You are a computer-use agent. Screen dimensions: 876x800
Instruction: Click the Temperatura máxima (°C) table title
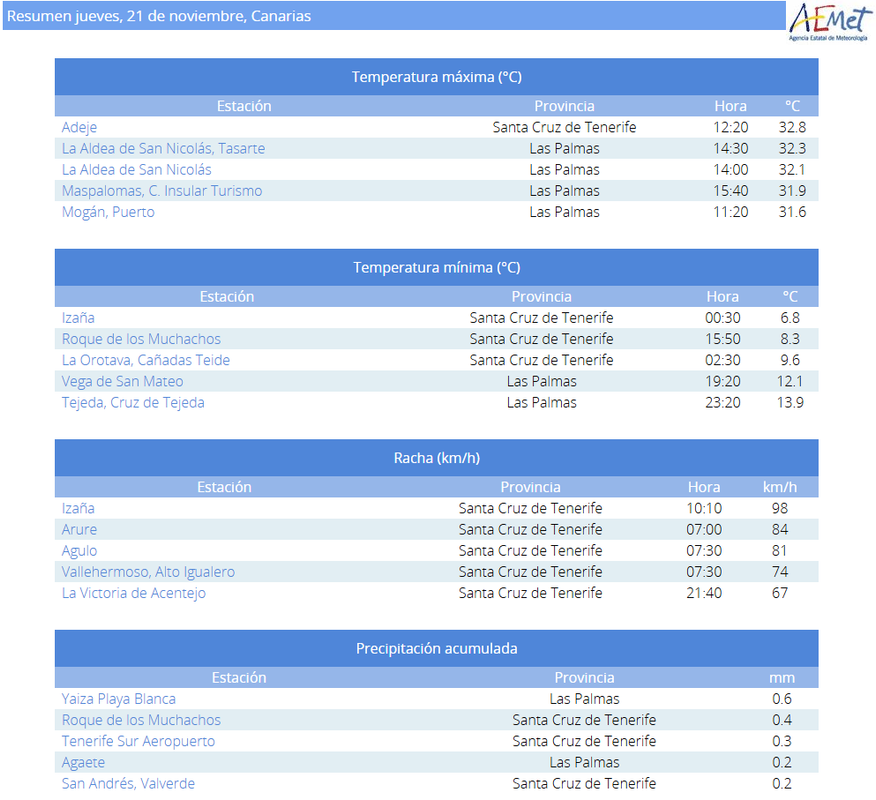point(436,77)
